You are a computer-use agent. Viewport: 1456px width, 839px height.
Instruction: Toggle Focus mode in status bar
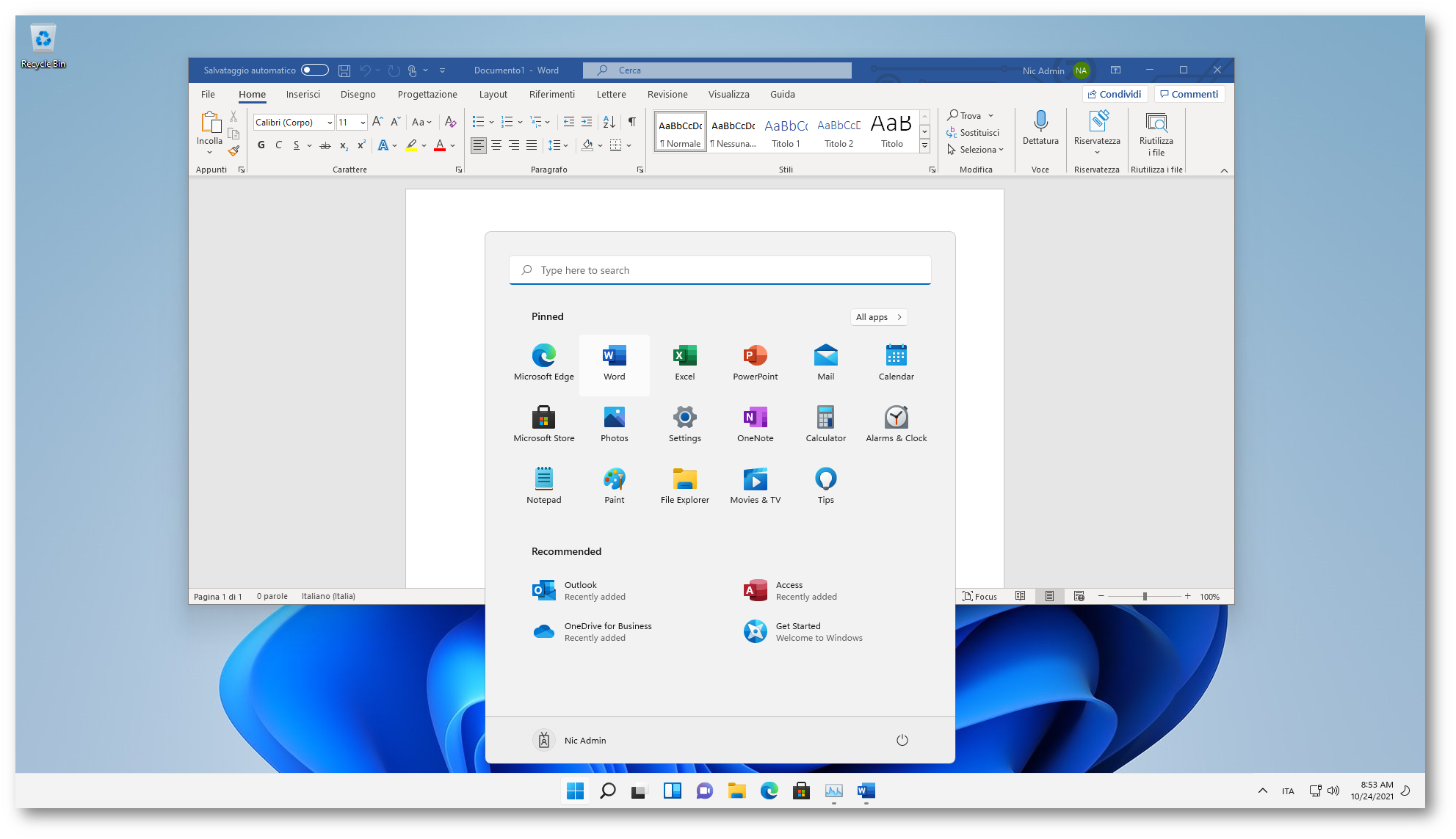coord(979,596)
